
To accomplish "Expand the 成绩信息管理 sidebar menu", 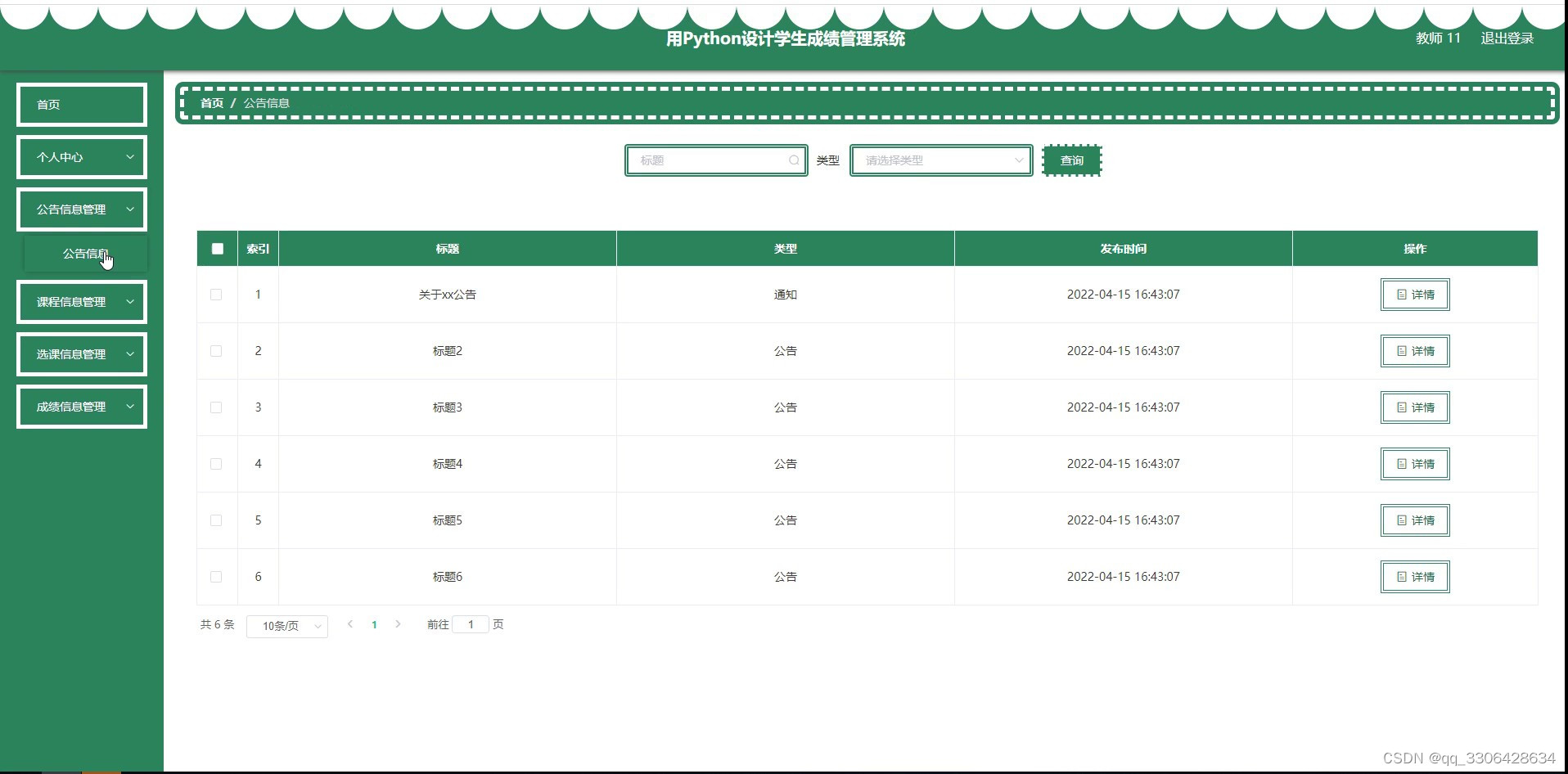I will coord(82,407).
